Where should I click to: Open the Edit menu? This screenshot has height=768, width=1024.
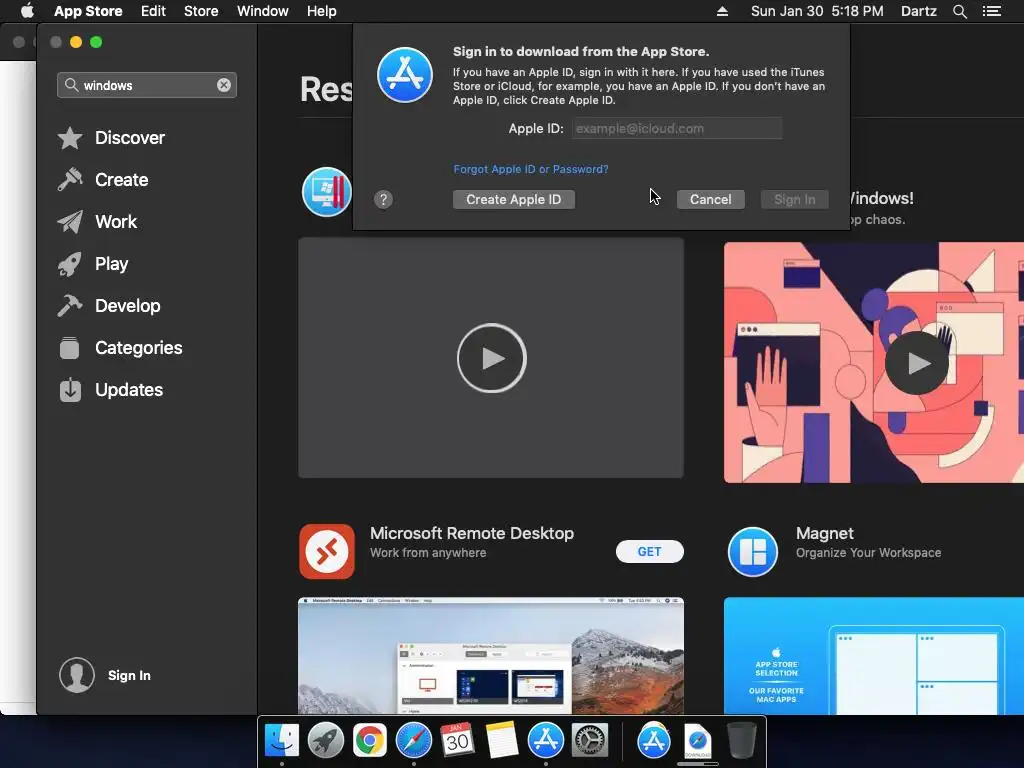(153, 11)
